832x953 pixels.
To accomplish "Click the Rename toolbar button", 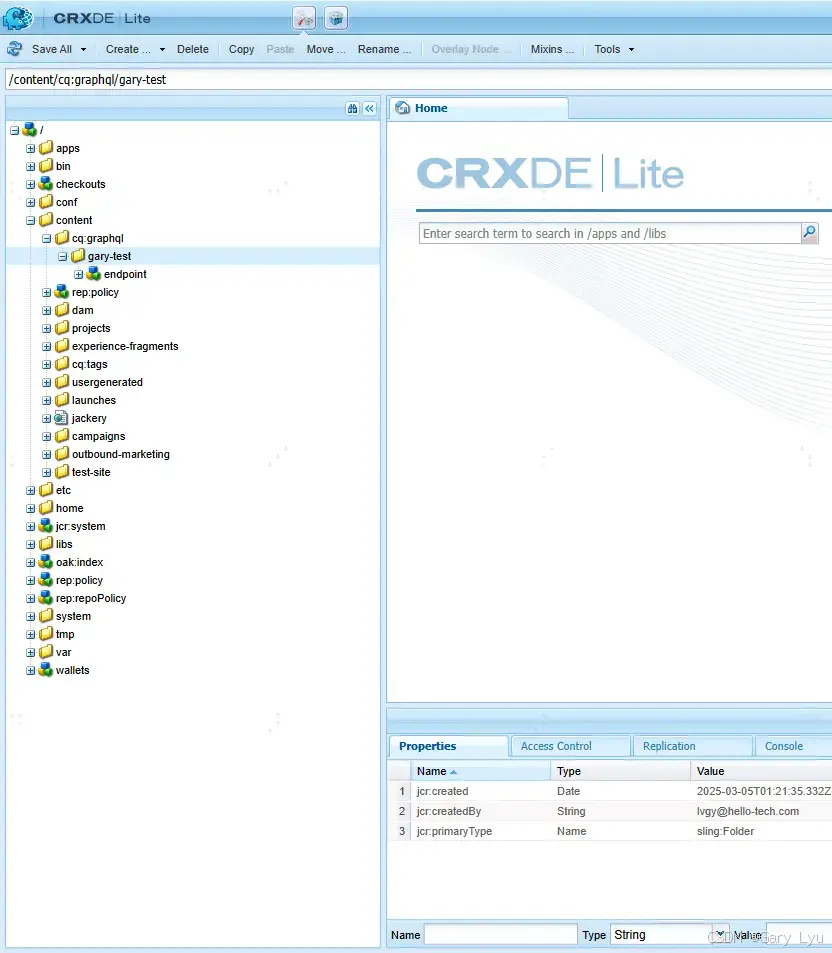I will coord(384,49).
